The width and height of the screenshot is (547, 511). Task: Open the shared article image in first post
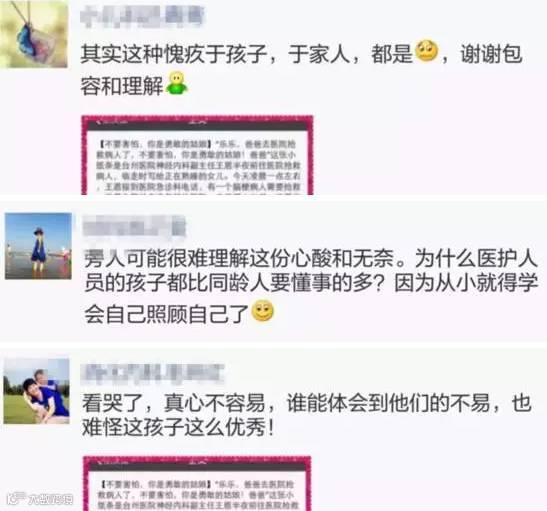coord(197,155)
